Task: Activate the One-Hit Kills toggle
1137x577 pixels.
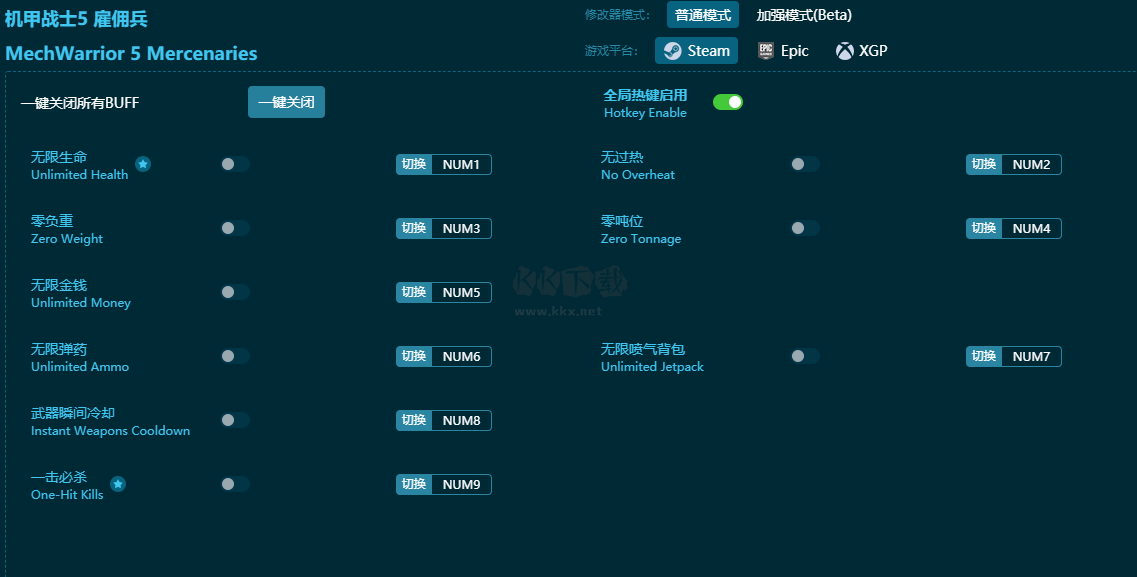Action: coord(235,484)
